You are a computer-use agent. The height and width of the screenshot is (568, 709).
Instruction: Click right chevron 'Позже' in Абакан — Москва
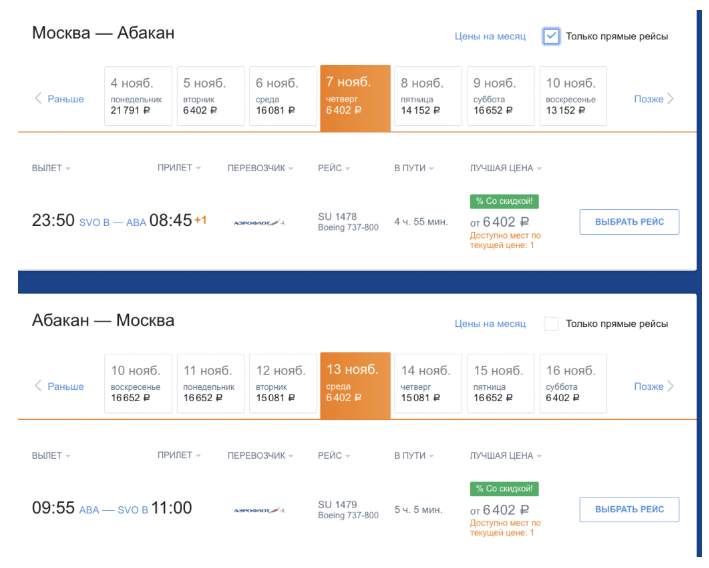click(x=654, y=386)
